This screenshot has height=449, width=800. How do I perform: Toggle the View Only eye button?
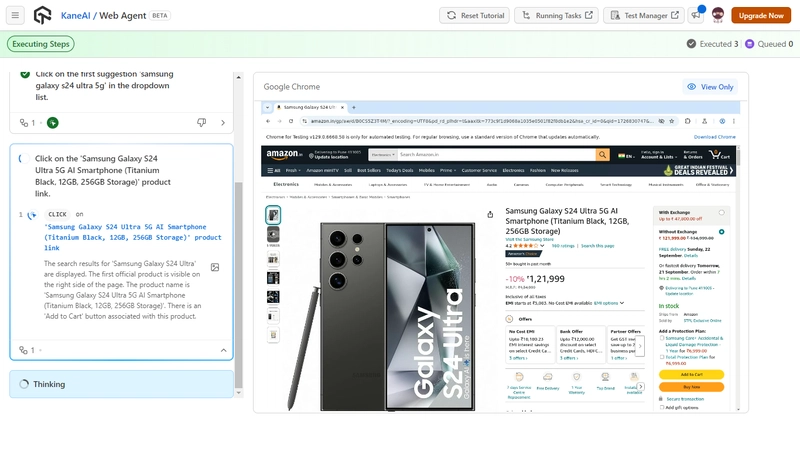coord(710,87)
